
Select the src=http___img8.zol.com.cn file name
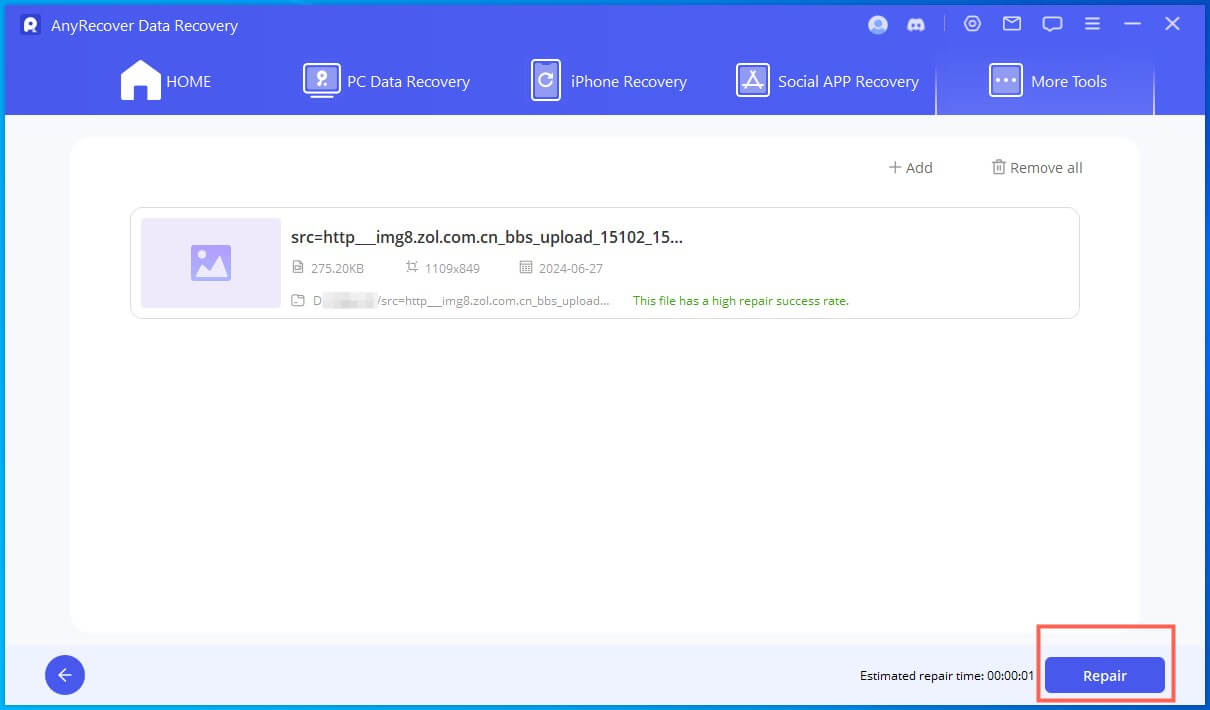(486, 237)
